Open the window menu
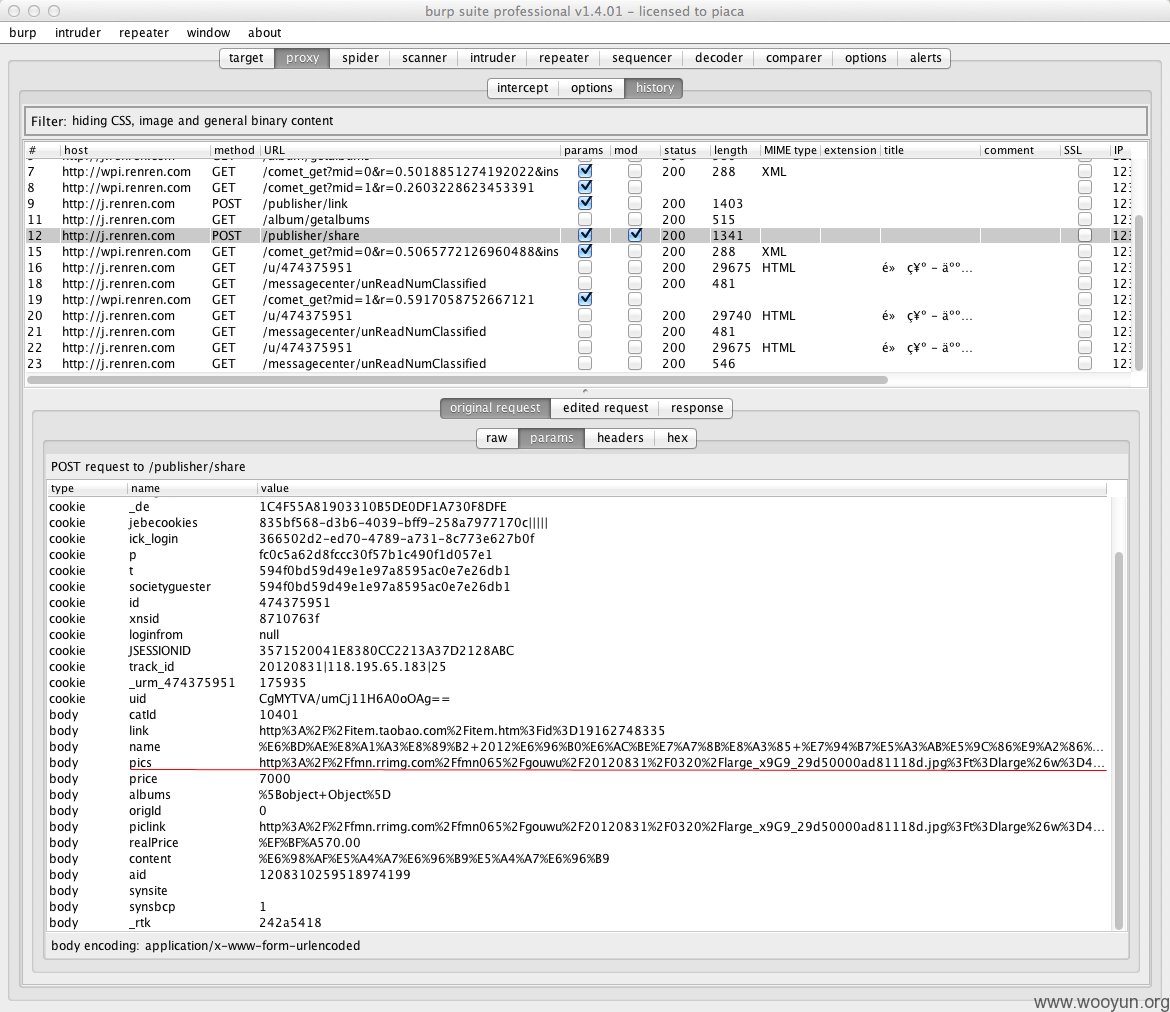 208,33
